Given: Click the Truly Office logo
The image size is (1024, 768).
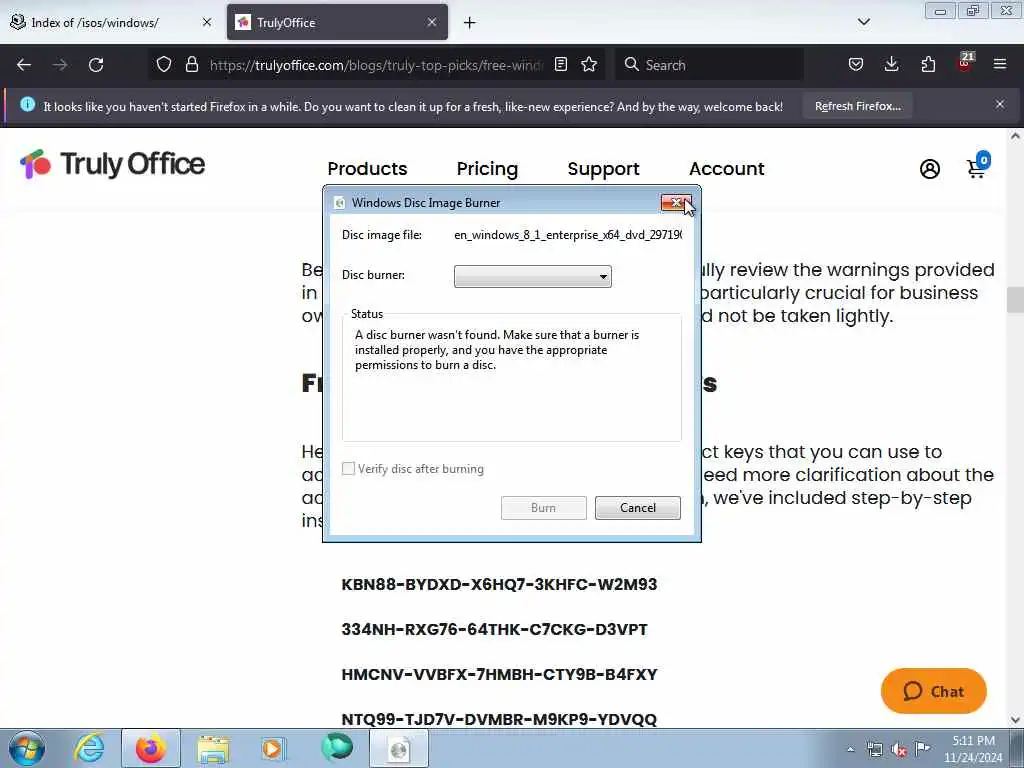Looking at the screenshot, I should 112,164.
